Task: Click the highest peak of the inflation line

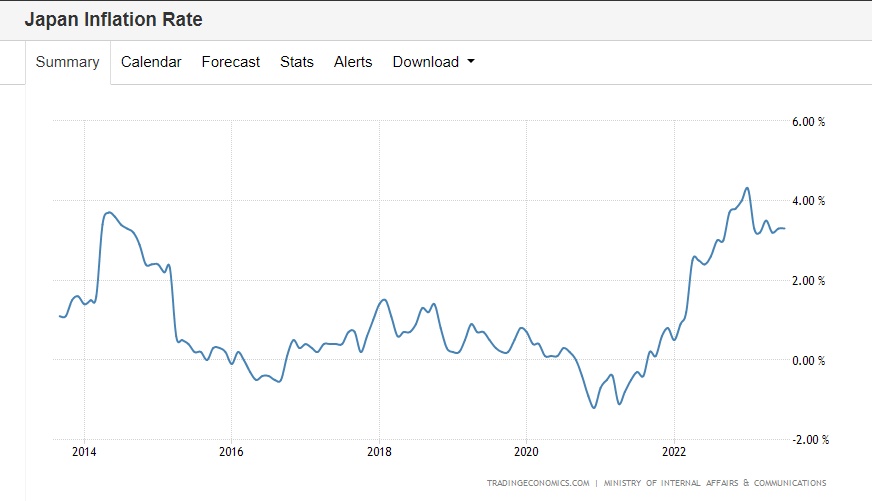Action: point(746,188)
